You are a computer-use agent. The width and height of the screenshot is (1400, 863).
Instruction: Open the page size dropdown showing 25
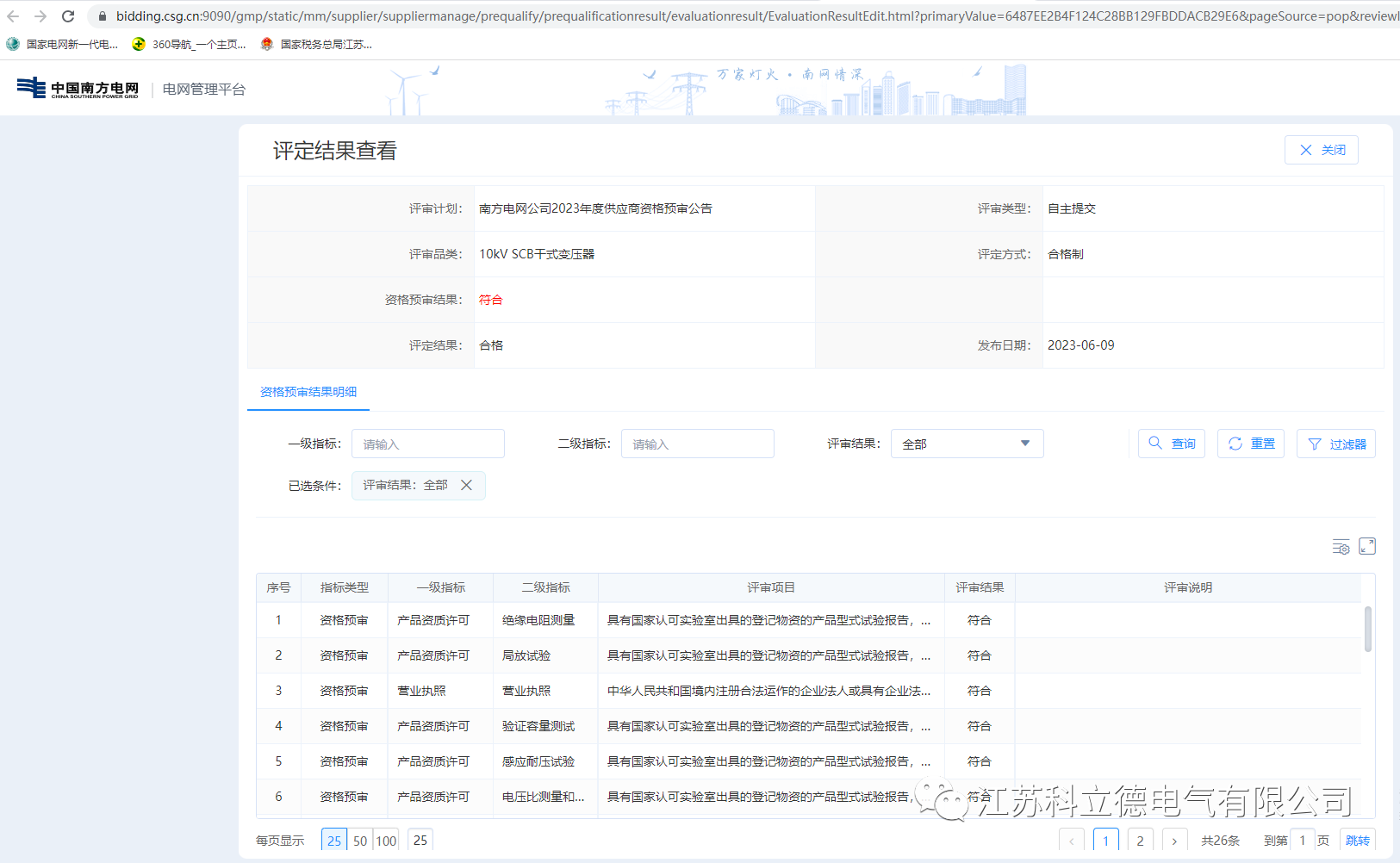pos(420,840)
